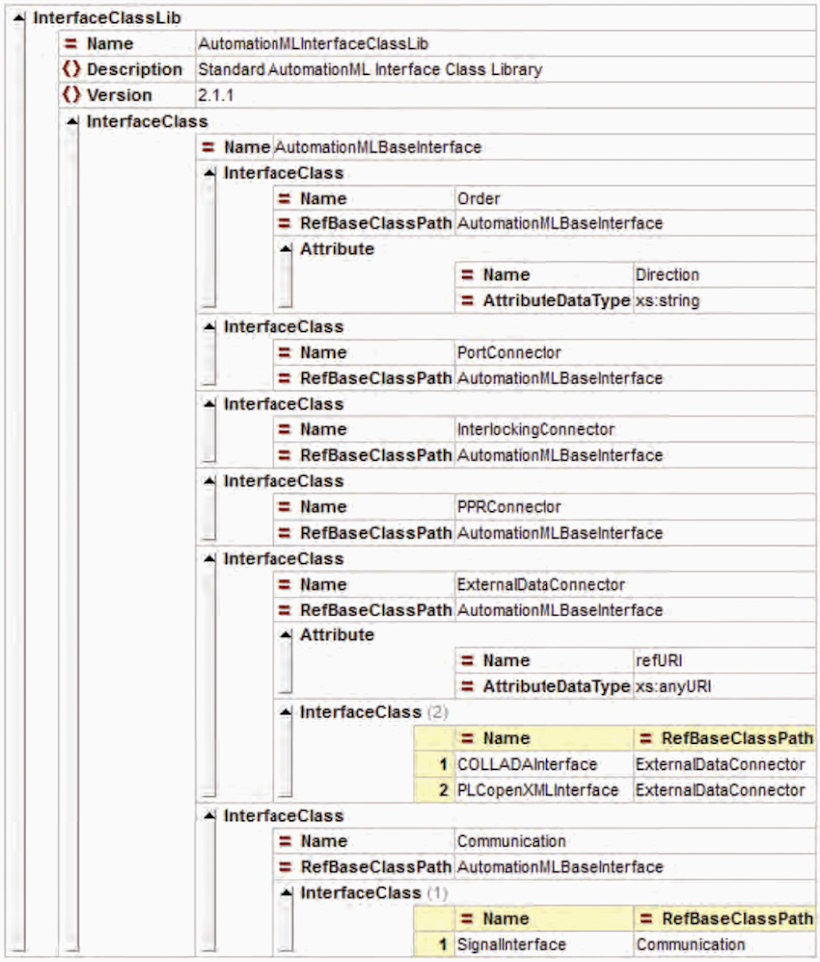This screenshot has height=962, width=820.
Task: Click equals icon next to top-level Name attribute
Action: (x=71, y=44)
